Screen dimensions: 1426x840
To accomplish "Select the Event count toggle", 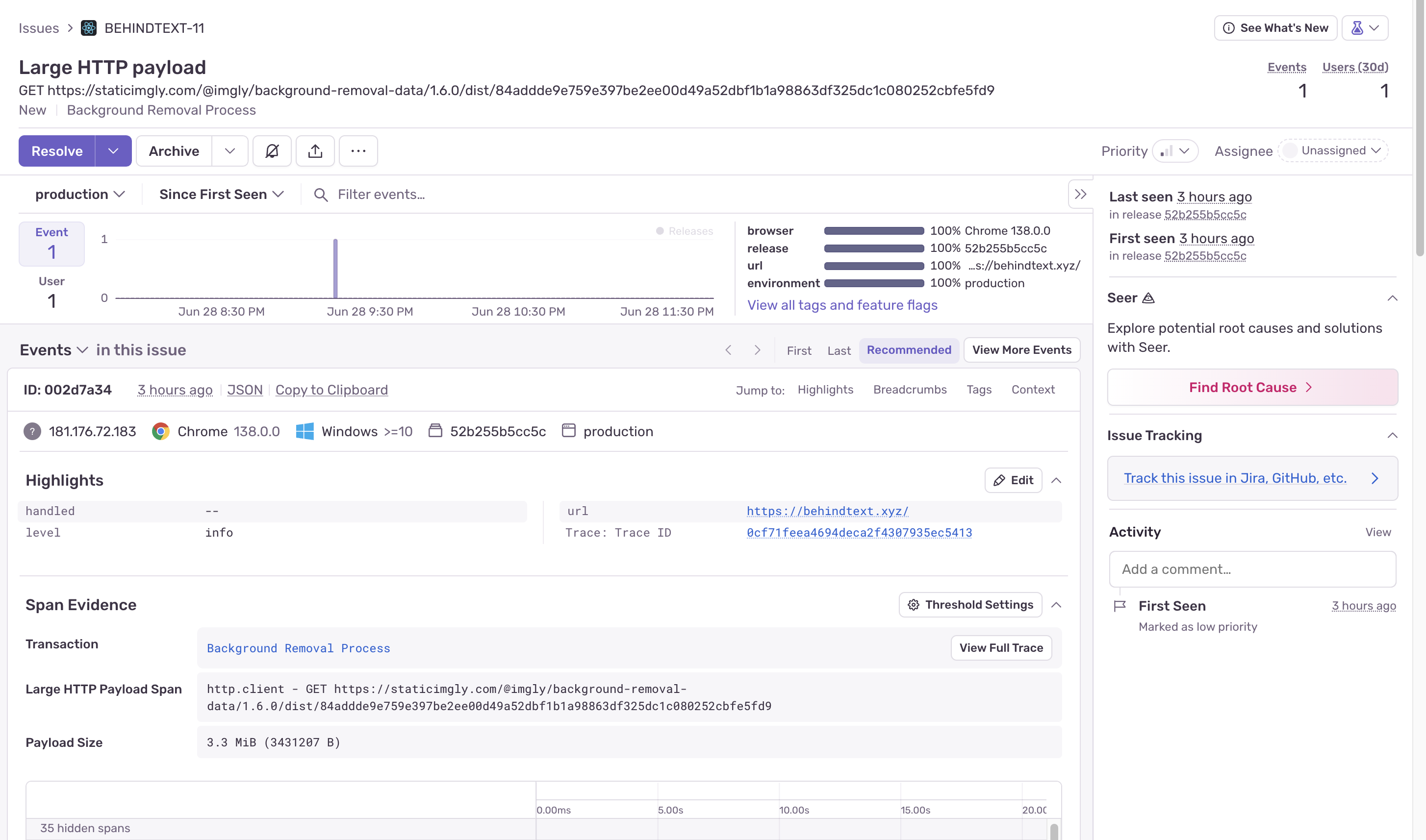I will 51,244.
